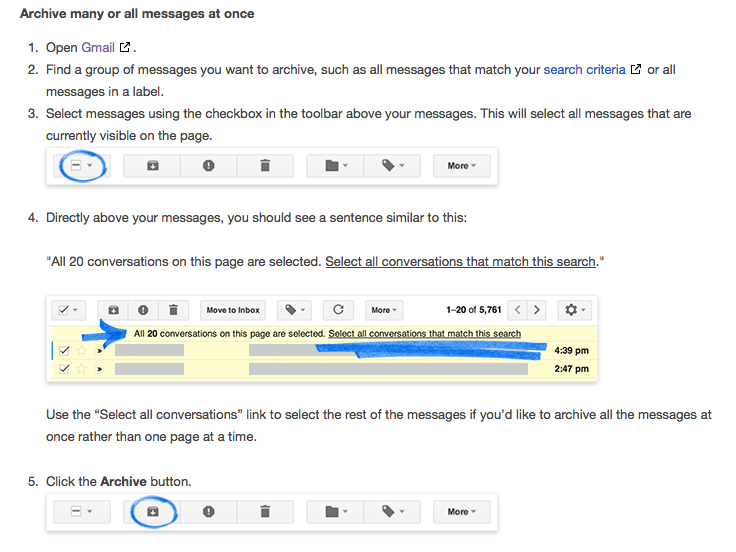Open the Move to folder dropdown in first toolbar
The image size is (736, 552).
[x=335, y=166]
